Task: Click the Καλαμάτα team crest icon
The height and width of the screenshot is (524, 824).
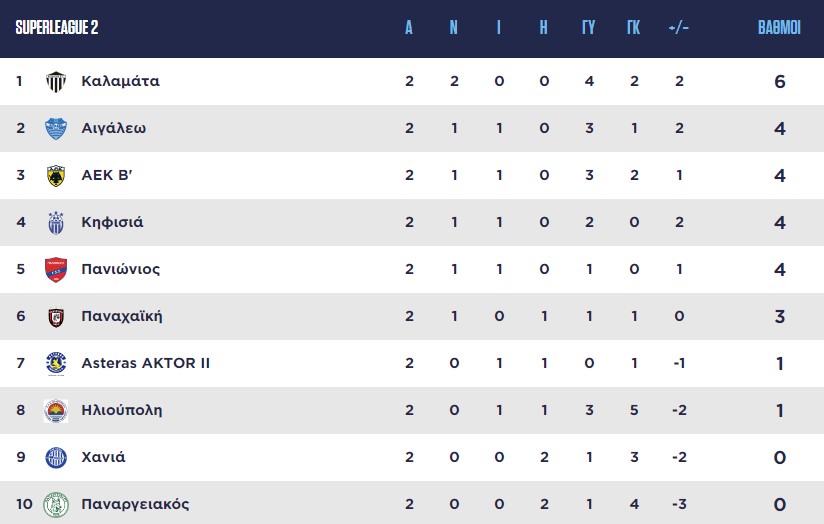Action: (x=56, y=82)
